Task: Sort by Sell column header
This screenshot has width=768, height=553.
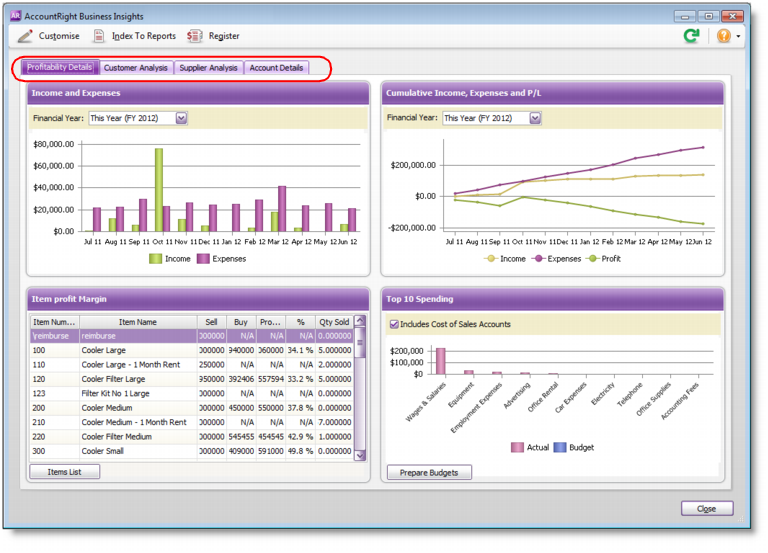Action: (212, 322)
